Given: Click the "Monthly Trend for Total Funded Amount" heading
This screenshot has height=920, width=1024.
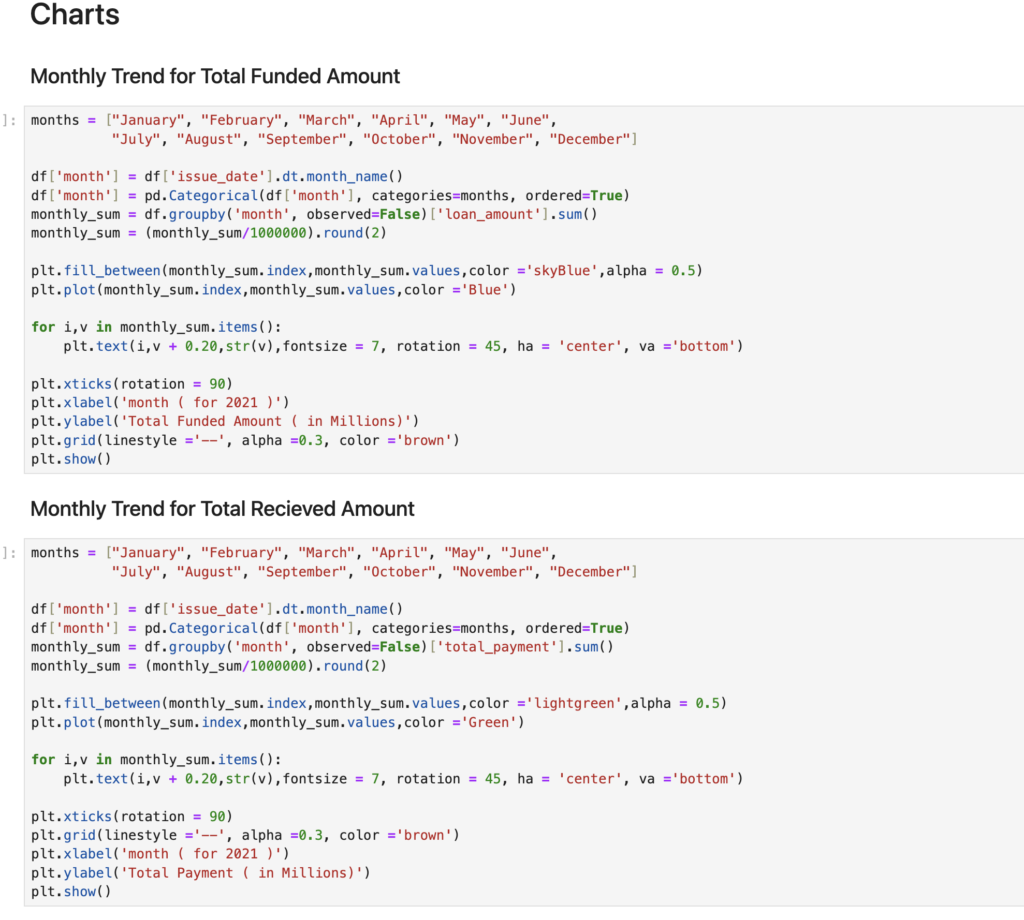Looking at the screenshot, I should [x=215, y=76].
